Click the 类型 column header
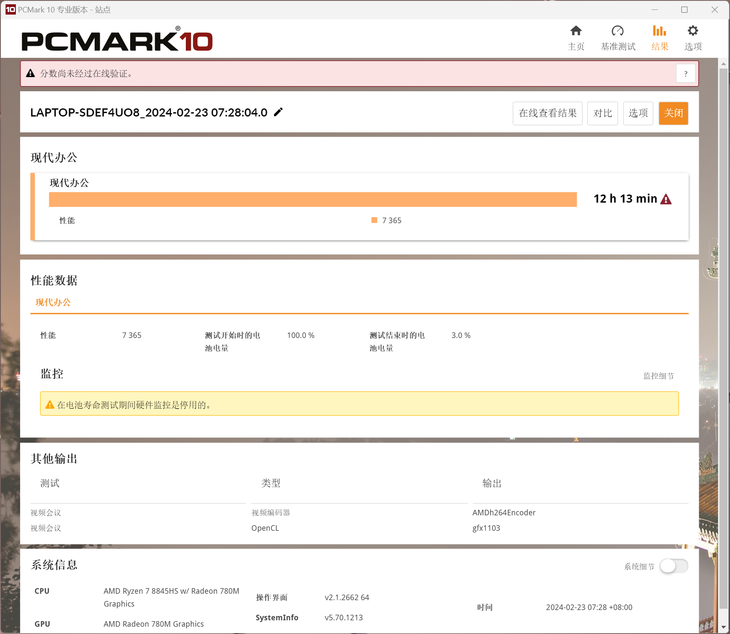 270,483
